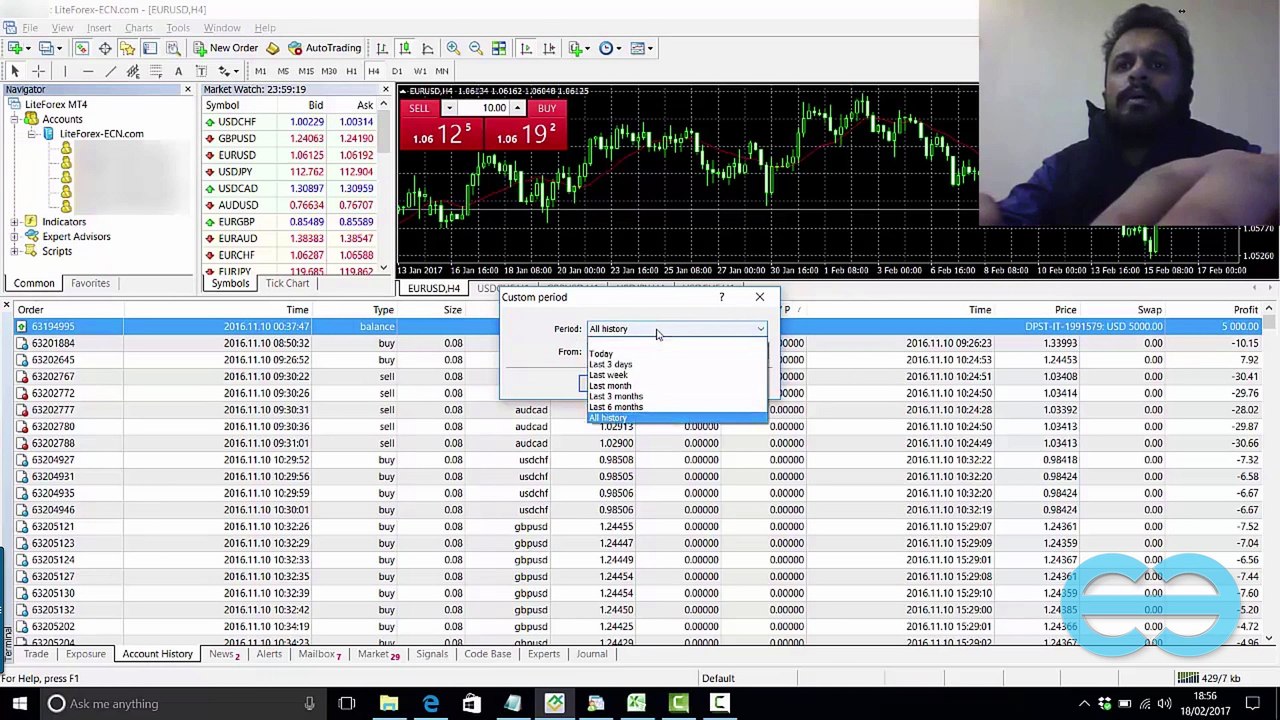Open the Charts menu
1280x720 pixels.
pyautogui.click(x=139, y=27)
